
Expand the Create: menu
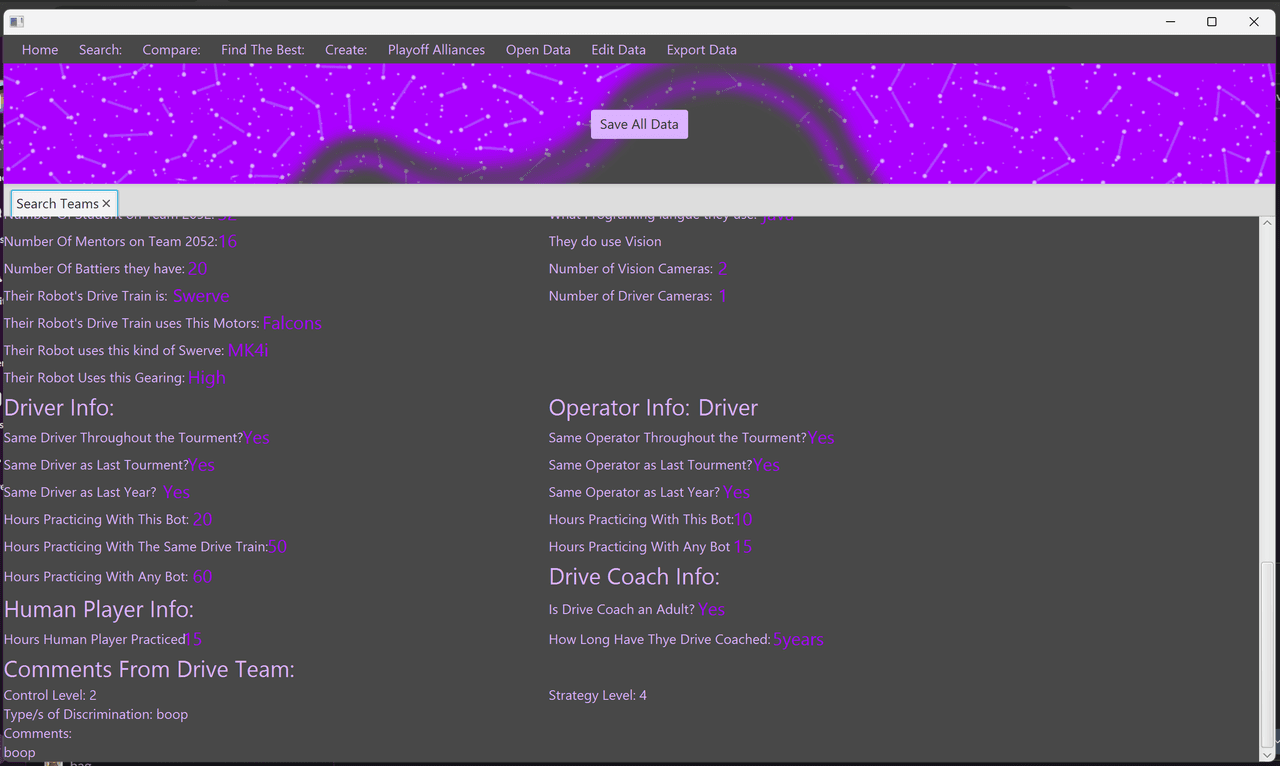(x=346, y=50)
